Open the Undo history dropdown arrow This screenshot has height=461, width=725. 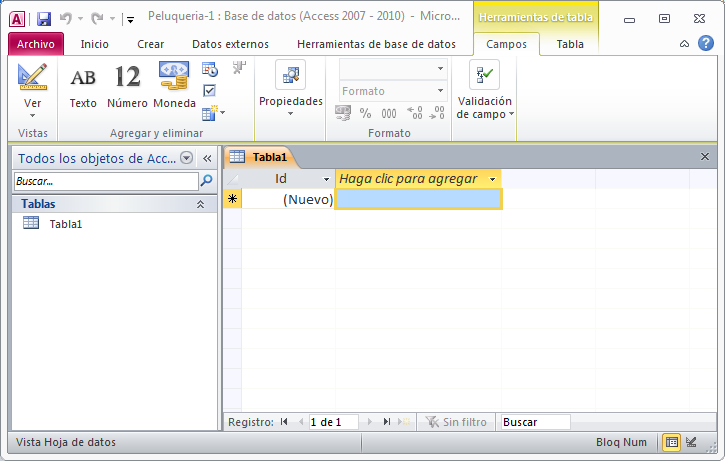pos(80,19)
